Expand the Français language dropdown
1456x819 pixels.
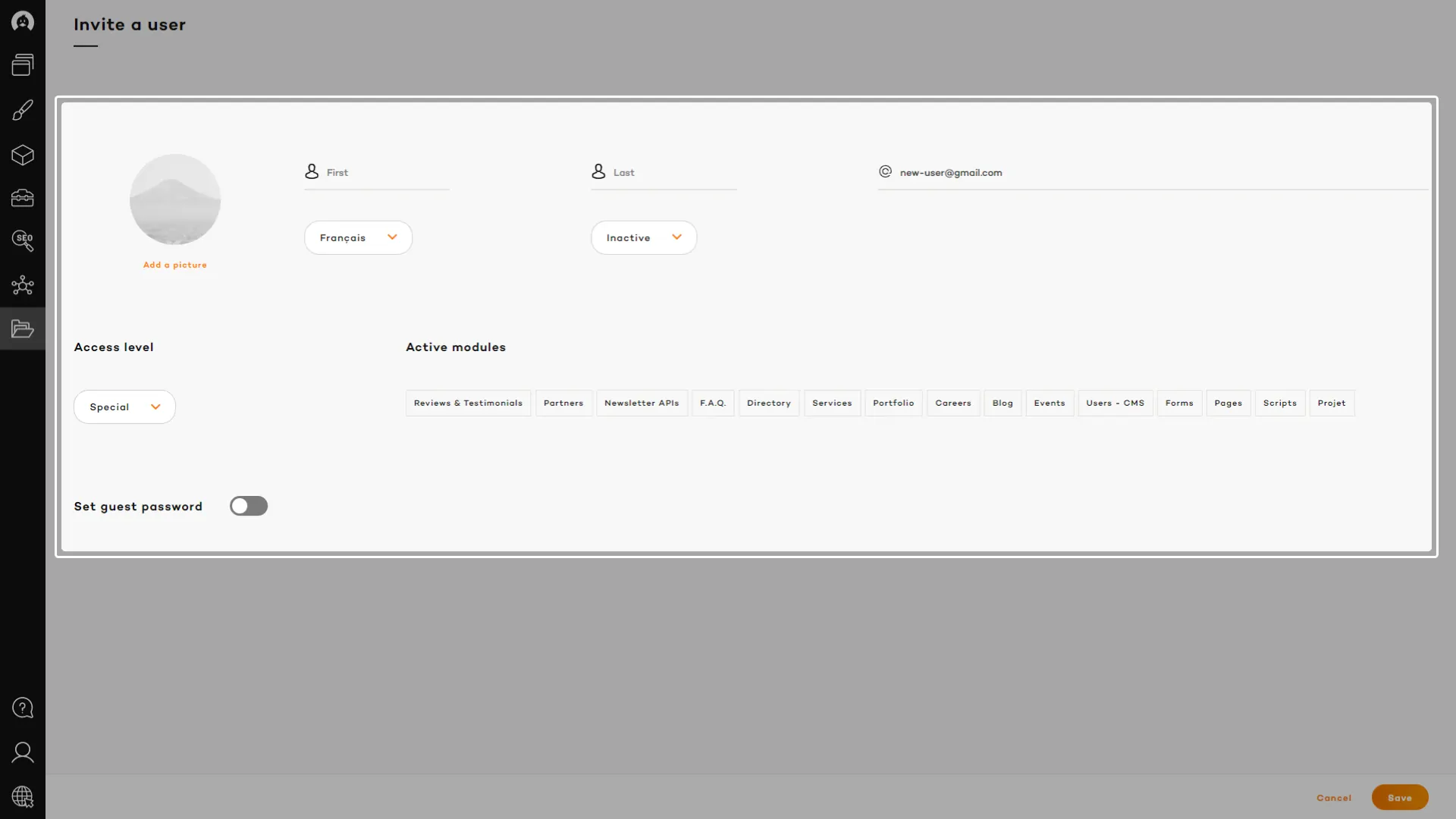(358, 237)
